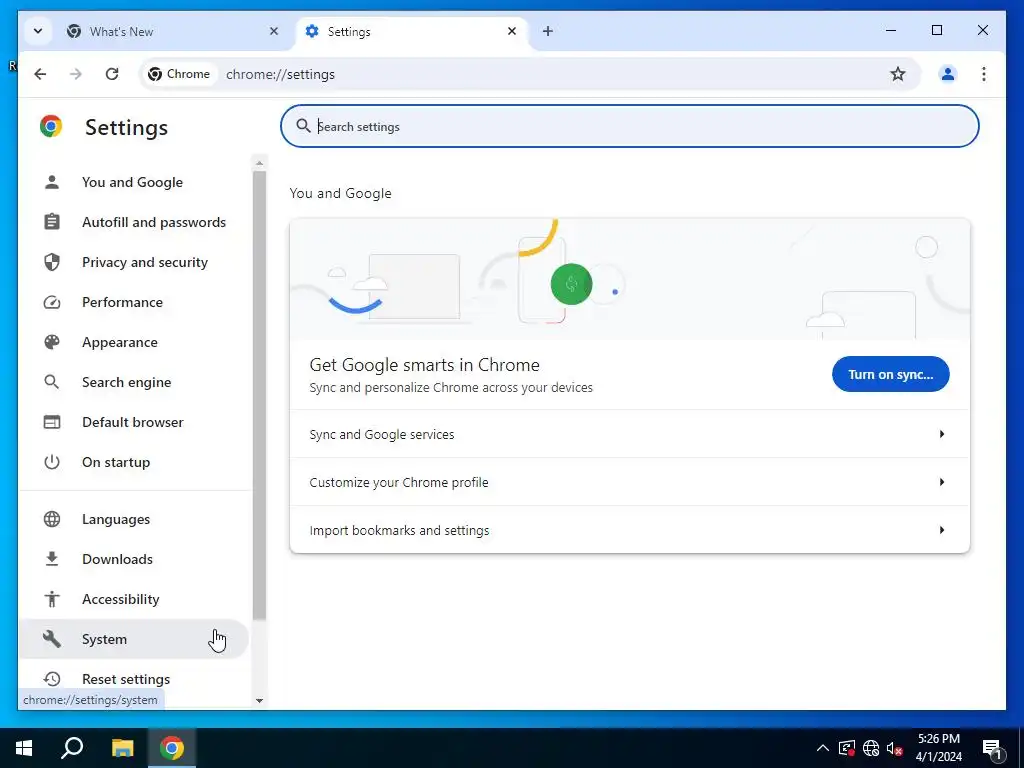Viewport: 1024px width, 768px height.
Task: Click the Languages globe icon
Action: pyautogui.click(x=52, y=519)
